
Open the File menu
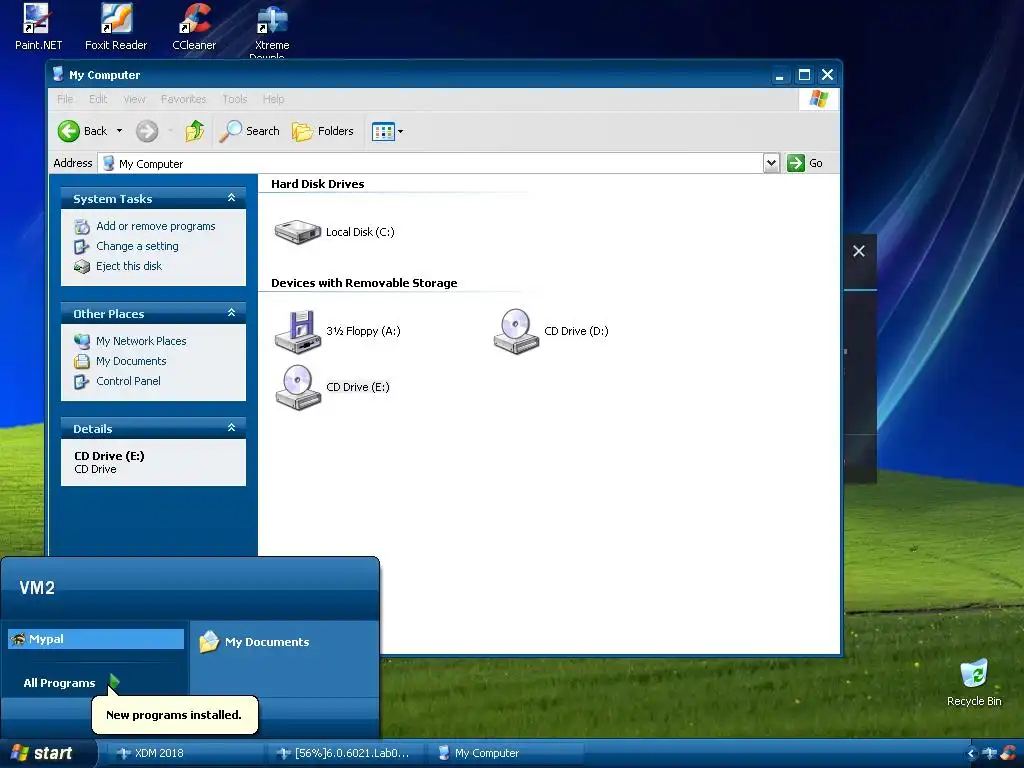point(65,99)
